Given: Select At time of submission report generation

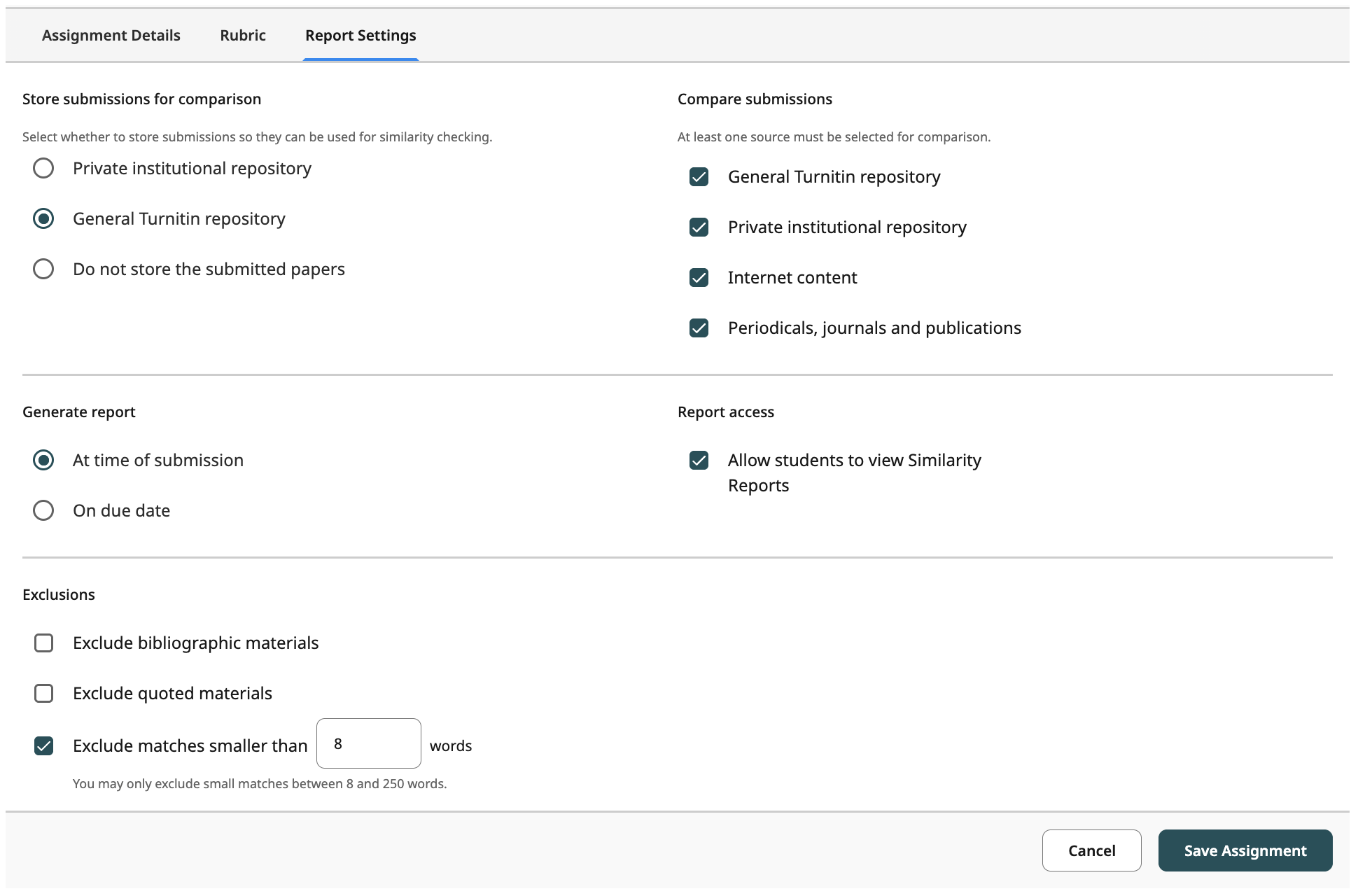Looking at the screenshot, I should coord(43,460).
